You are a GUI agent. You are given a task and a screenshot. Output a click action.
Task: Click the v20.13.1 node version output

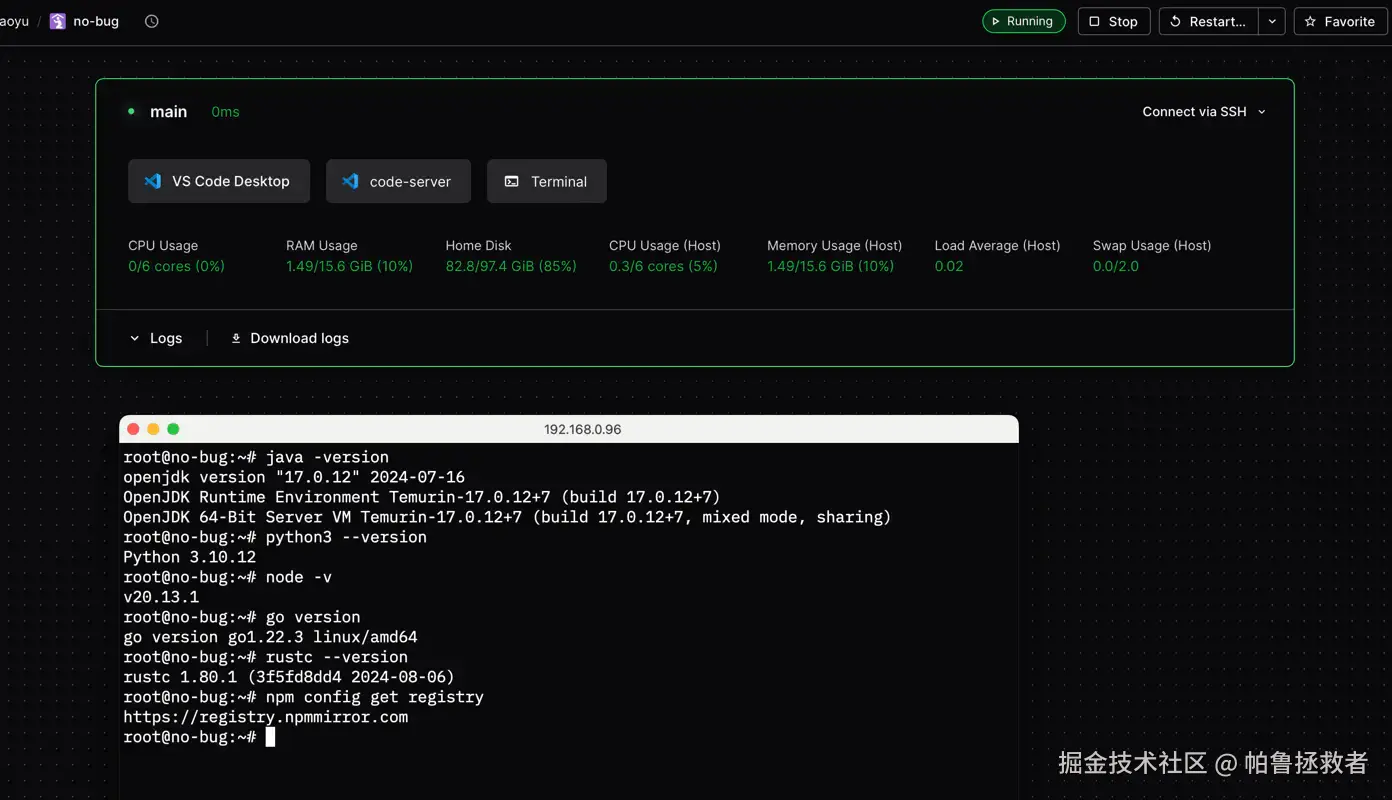pos(161,597)
